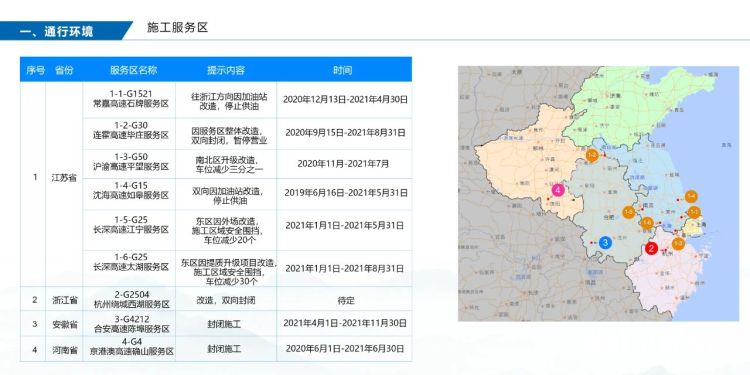Click the pink marker 4 on the map

click(557, 189)
